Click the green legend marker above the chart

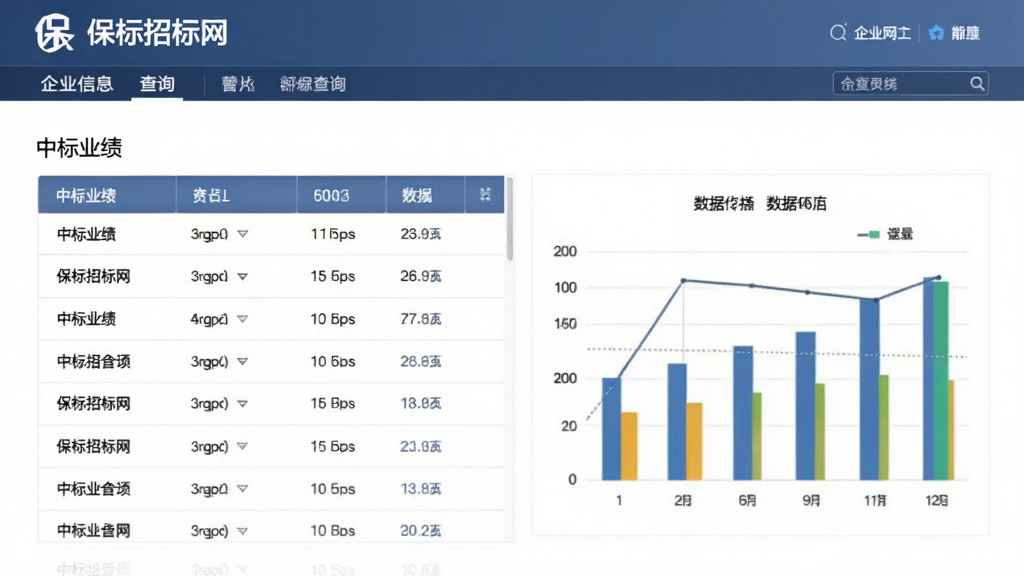874,234
